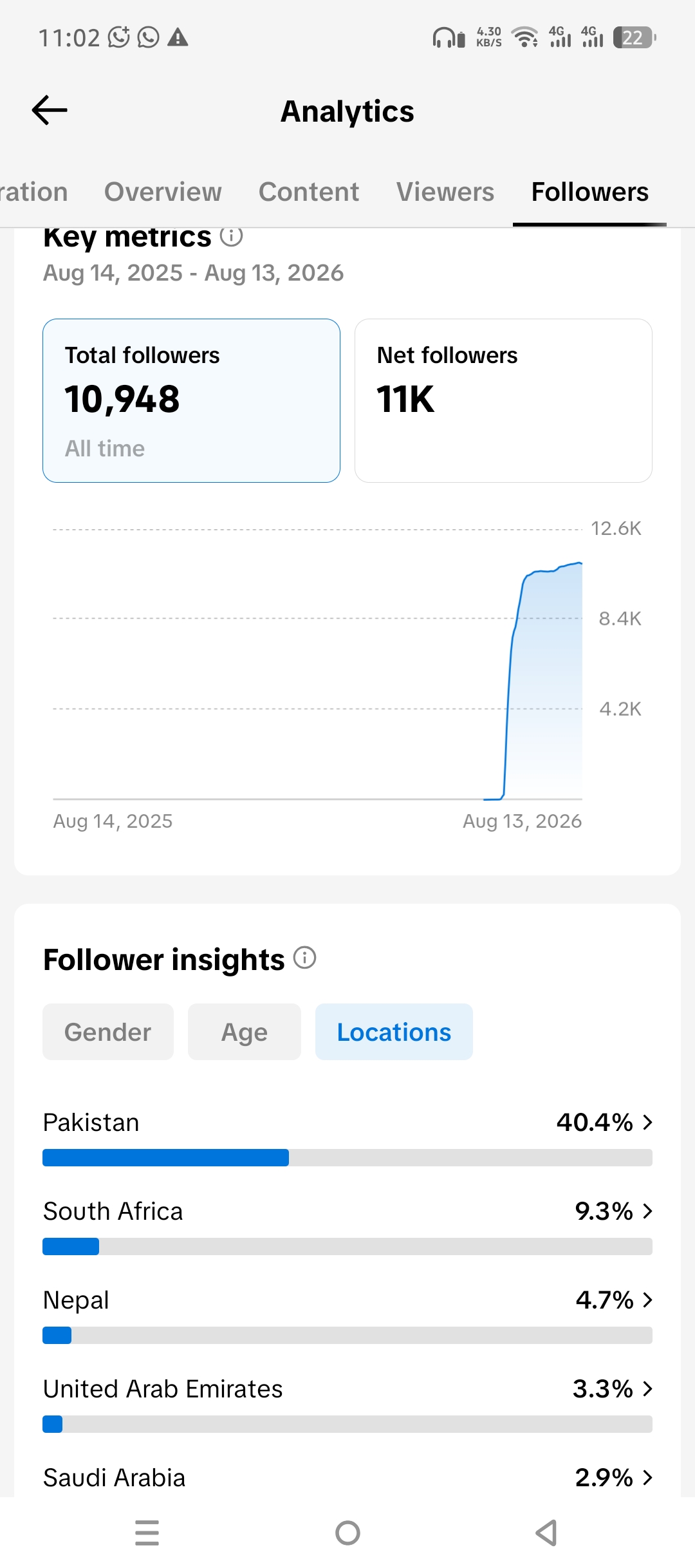The image size is (695, 1568).
Task: Select the Gender insights filter
Action: pyautogui.click(x=108, y=1032)
